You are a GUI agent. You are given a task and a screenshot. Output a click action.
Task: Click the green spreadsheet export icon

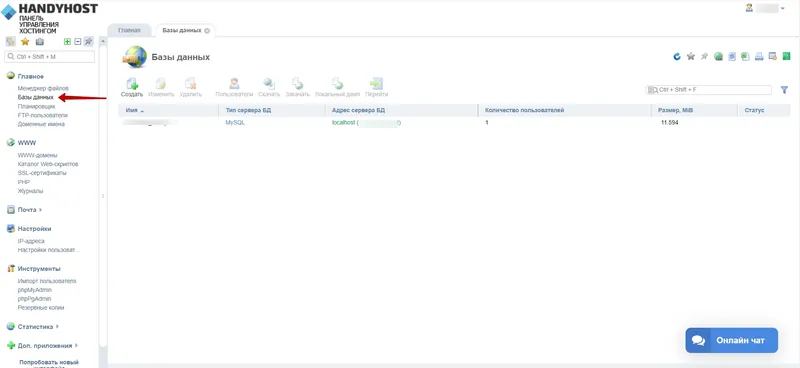click(x=745, y=57)
